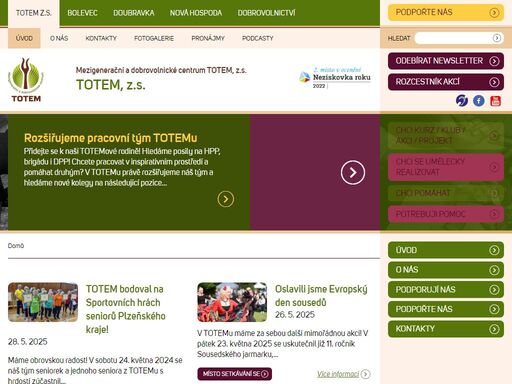Image resolution: width=512 pixels, height=384 pixels.
Task: Click the Domů breadcrumb
Action: point(16,246)
